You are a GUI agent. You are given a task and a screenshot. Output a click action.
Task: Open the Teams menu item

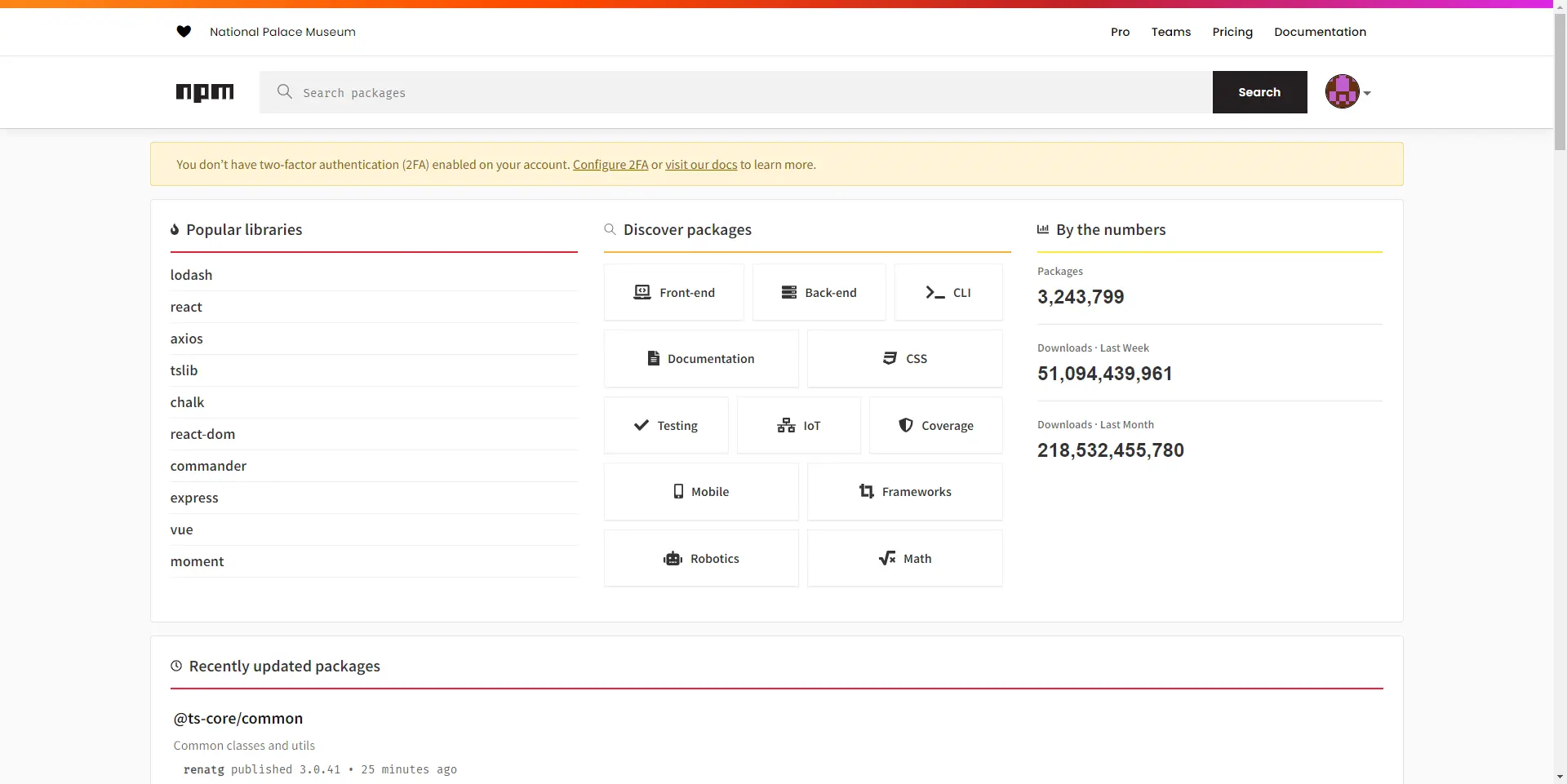pyautogui.click(x=1171, y=32)
